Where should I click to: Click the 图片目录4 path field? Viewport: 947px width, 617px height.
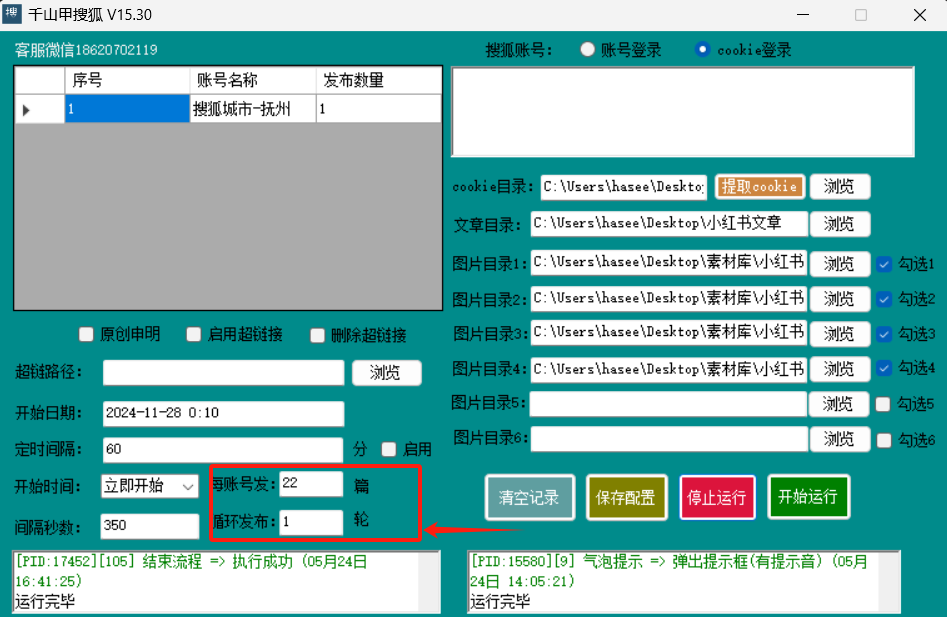(669, 369)
